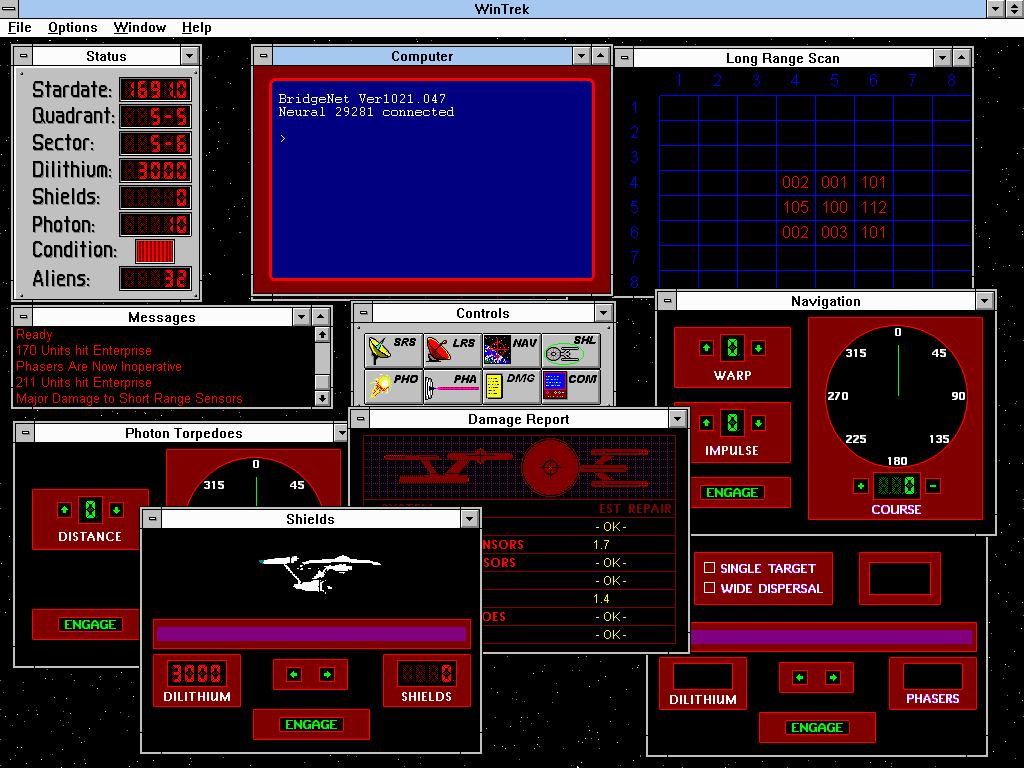Click the minus button beside COURSE

(x=933, y=486)
